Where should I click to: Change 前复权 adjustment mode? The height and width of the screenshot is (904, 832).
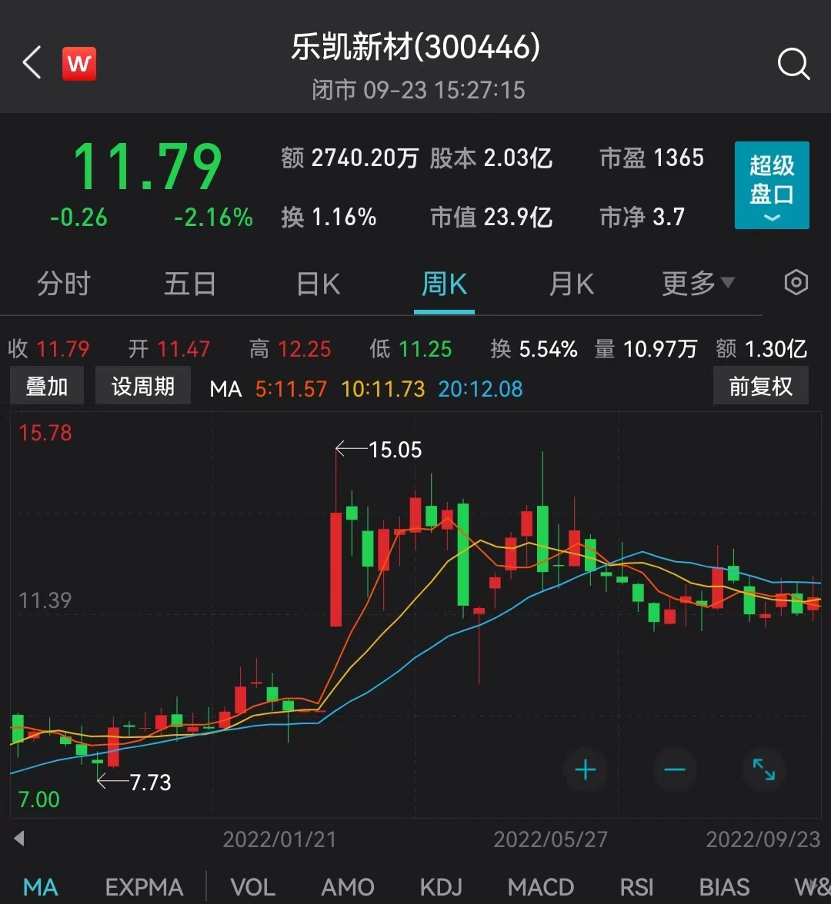[x=761, y=386]
